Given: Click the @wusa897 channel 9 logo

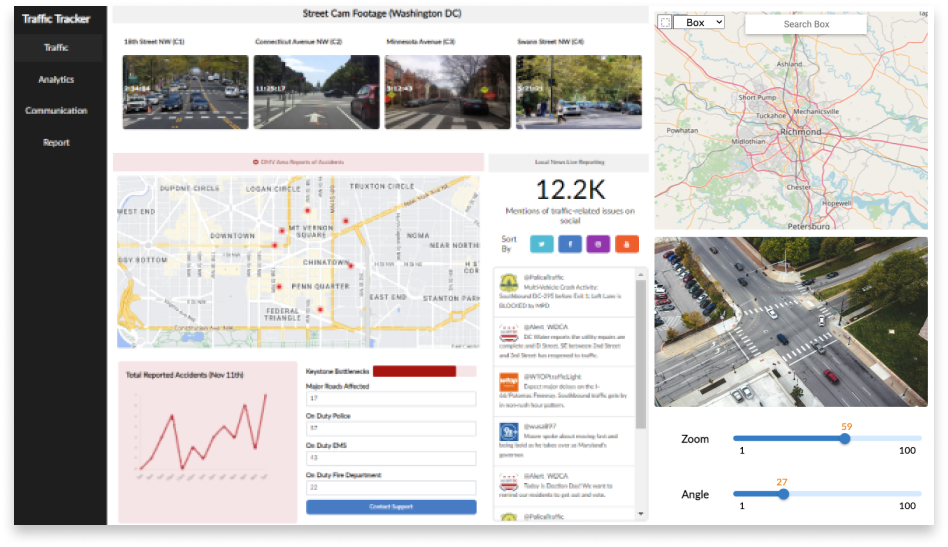Looking at the screenshot, I should (508, 432).
